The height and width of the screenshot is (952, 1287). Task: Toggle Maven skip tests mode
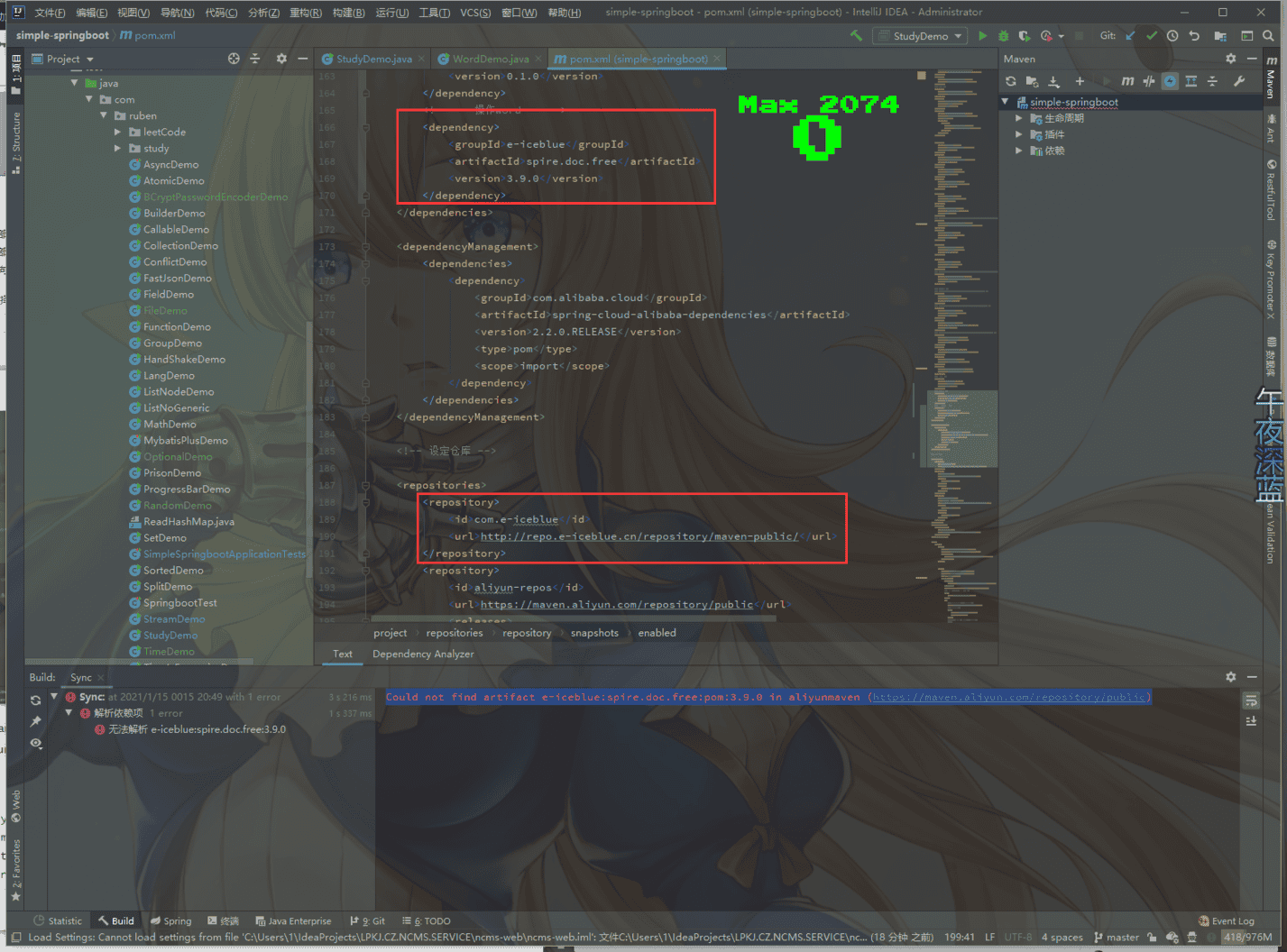pyautogui.click(x=1170, y=81)
